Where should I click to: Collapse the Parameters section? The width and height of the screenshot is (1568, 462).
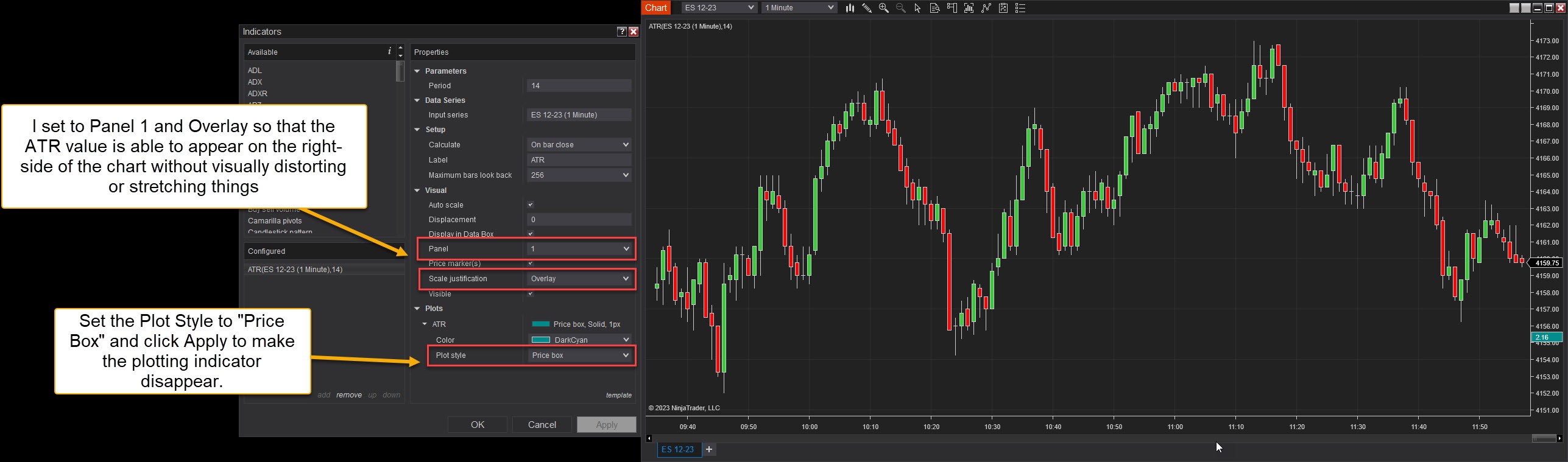417,71
